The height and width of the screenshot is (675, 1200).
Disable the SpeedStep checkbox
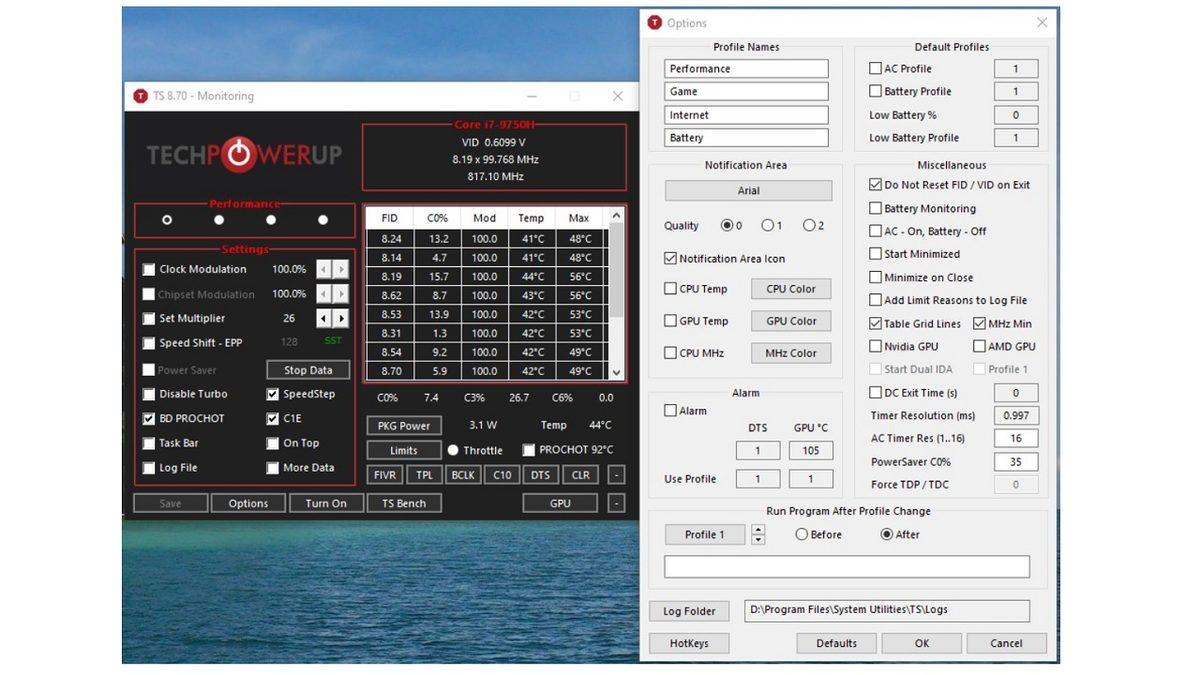[x=272, y=394]
